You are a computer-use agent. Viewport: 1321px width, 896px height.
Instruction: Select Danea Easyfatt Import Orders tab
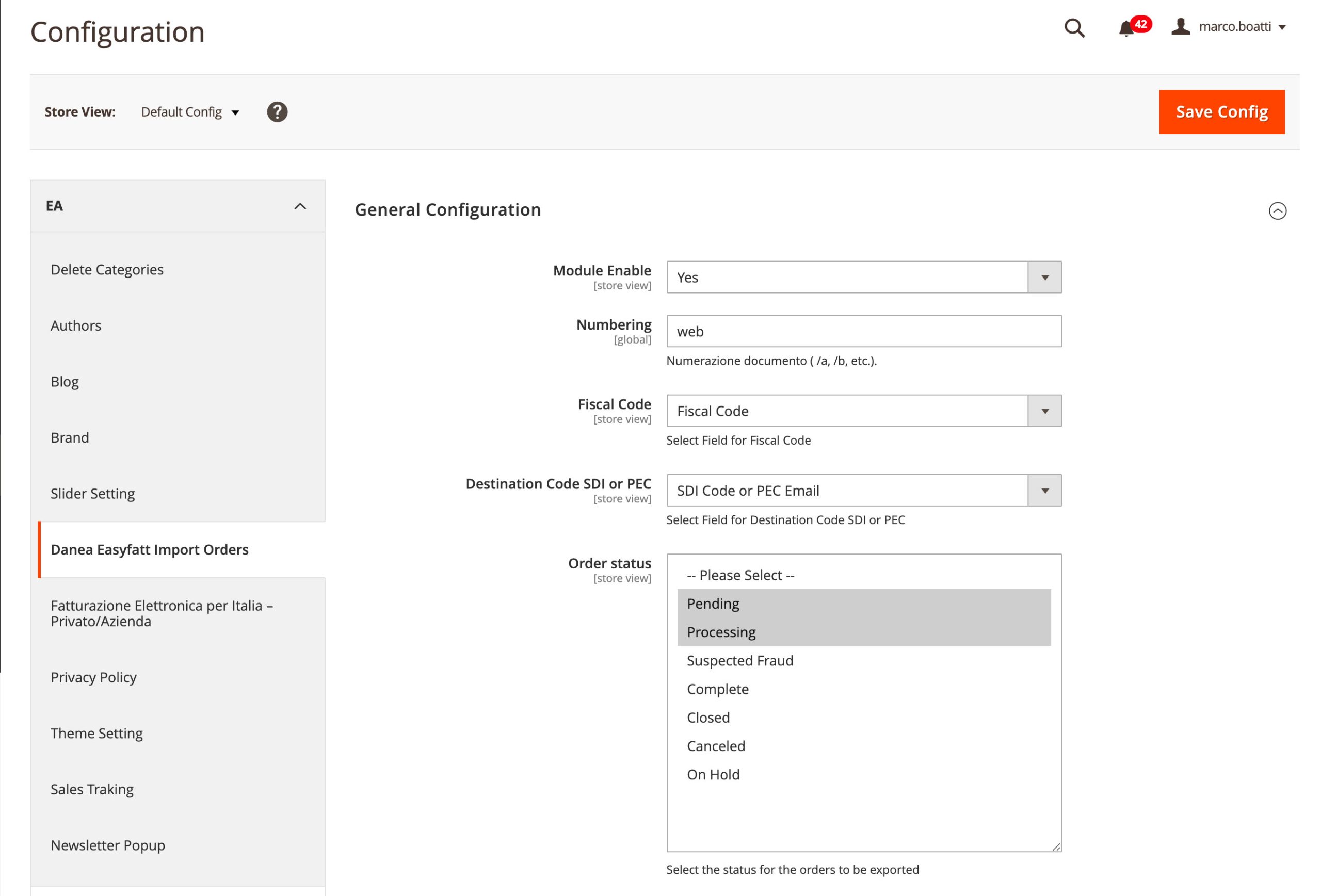click(181, 549)
